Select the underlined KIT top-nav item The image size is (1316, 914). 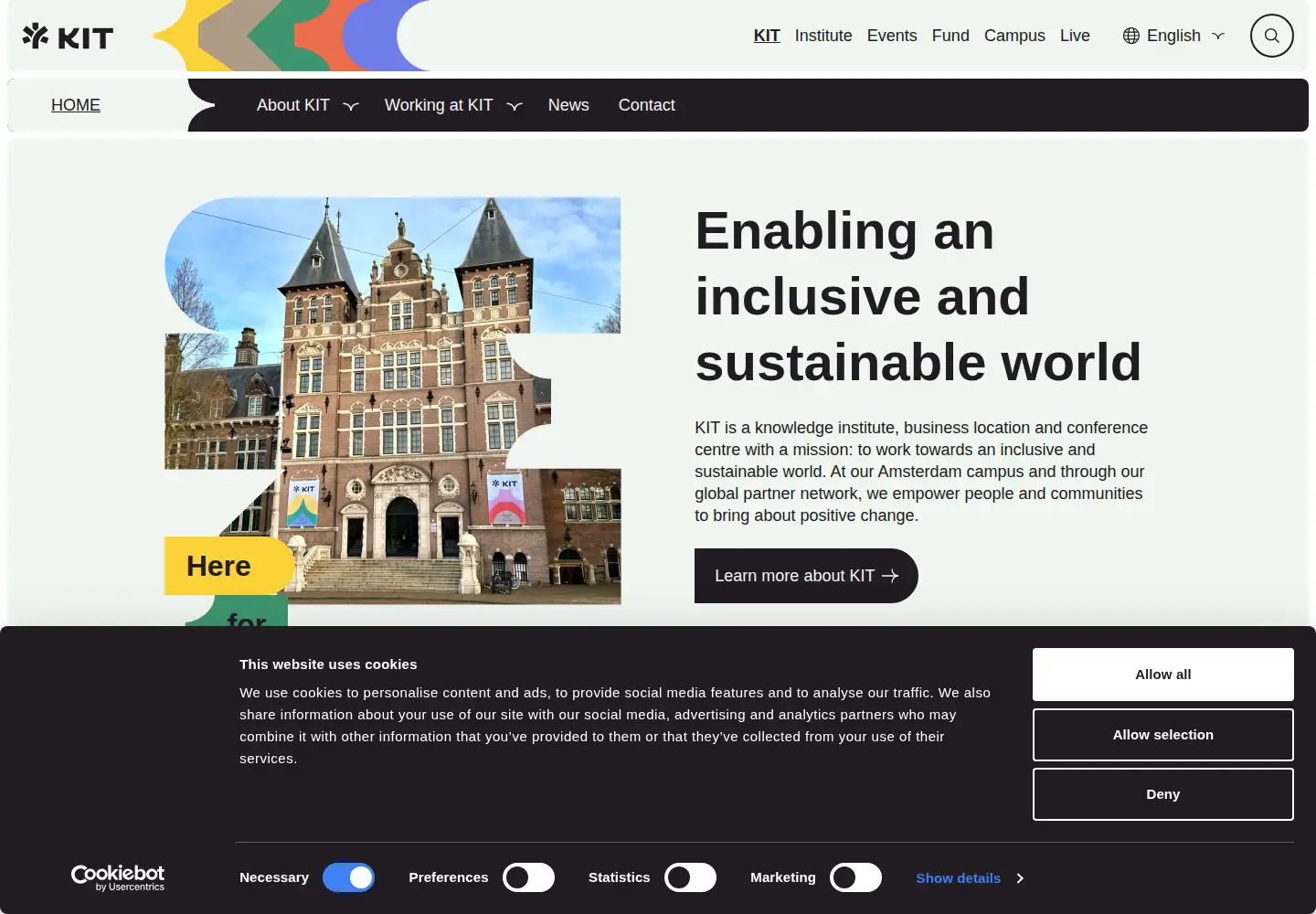[x=767, y=36]
